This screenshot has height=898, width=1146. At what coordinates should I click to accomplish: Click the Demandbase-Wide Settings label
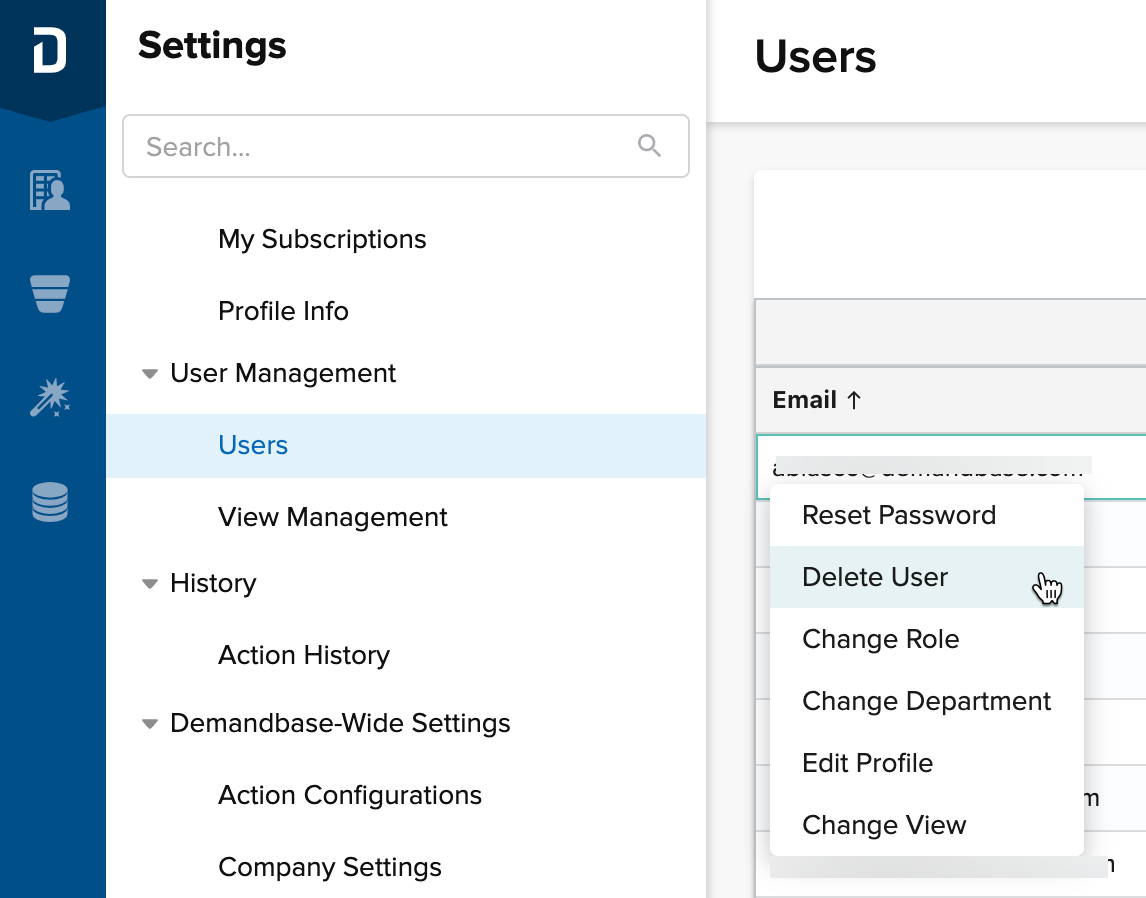pos(341,723)
